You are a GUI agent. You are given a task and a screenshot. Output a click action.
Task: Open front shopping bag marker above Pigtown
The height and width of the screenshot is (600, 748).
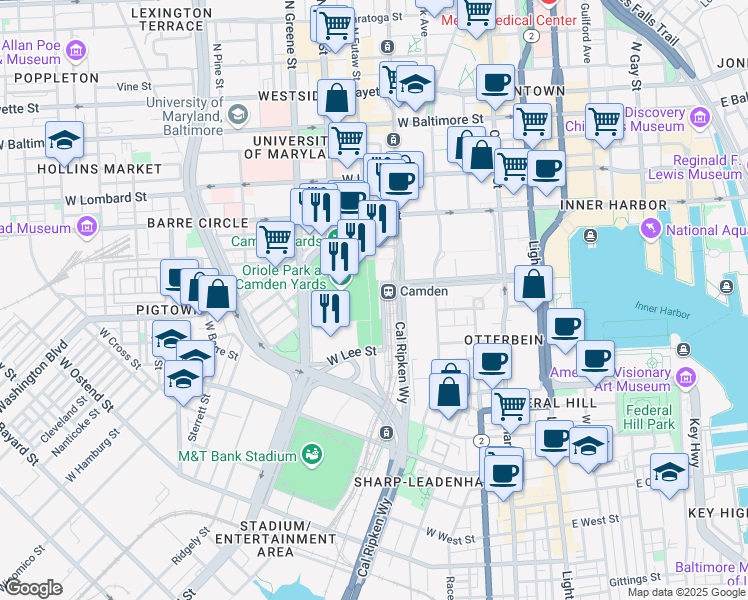point(218,294)
